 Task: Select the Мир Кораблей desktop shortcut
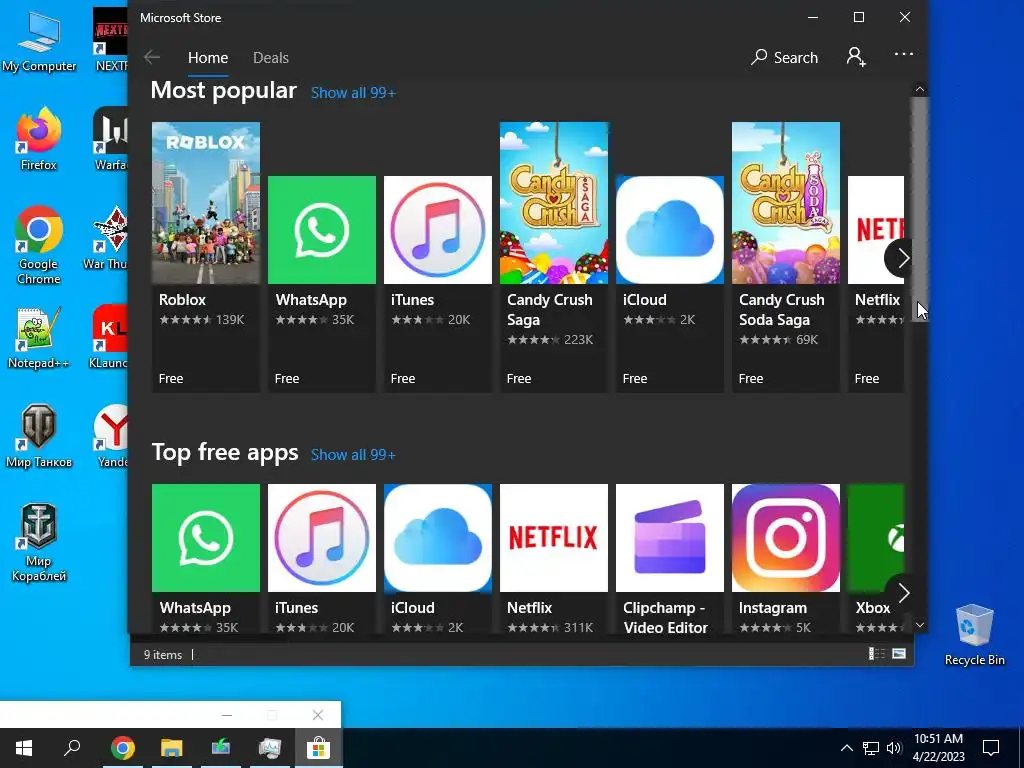[x=39, y=543]
